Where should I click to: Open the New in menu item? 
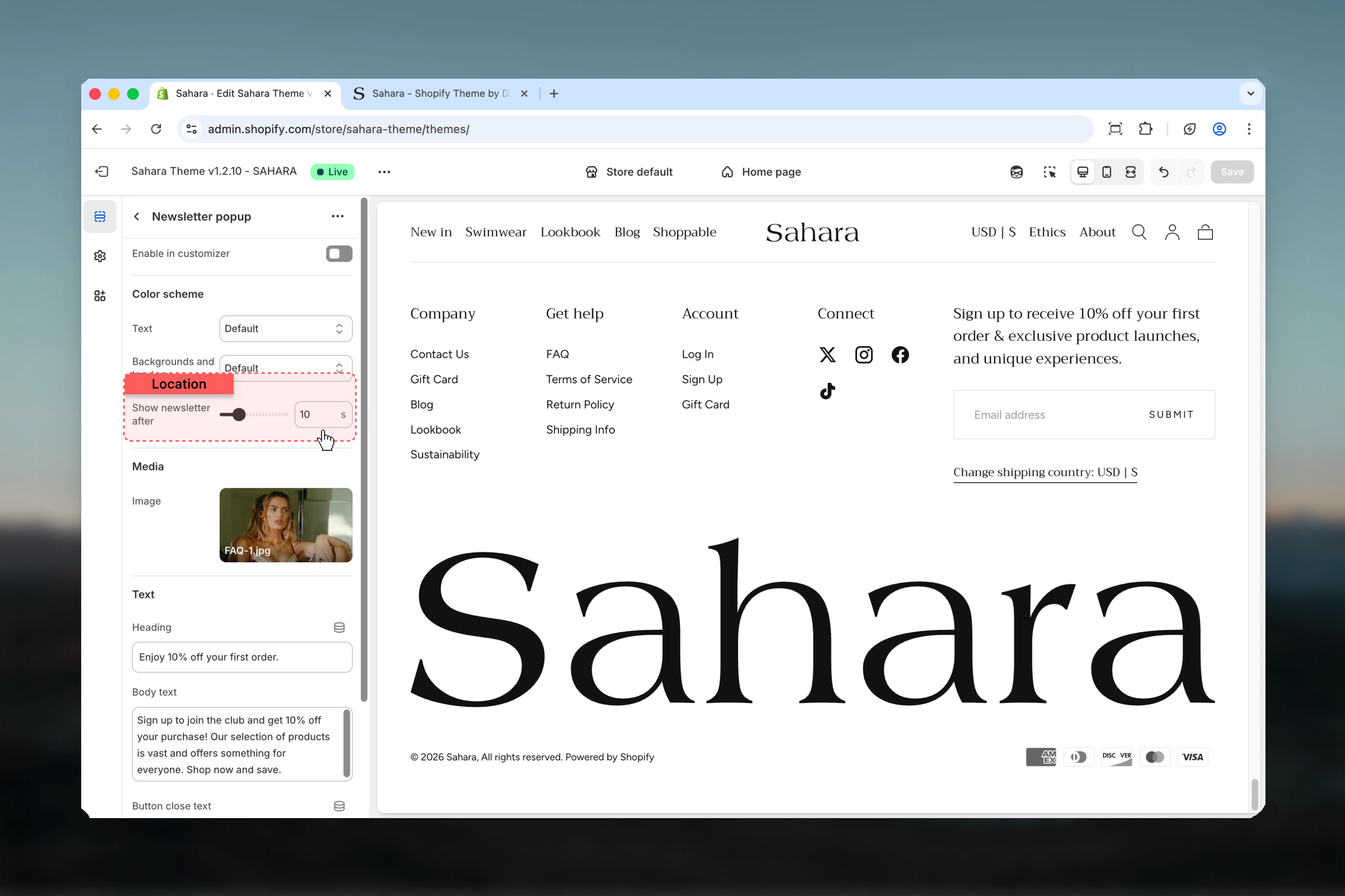click(431, 232)
